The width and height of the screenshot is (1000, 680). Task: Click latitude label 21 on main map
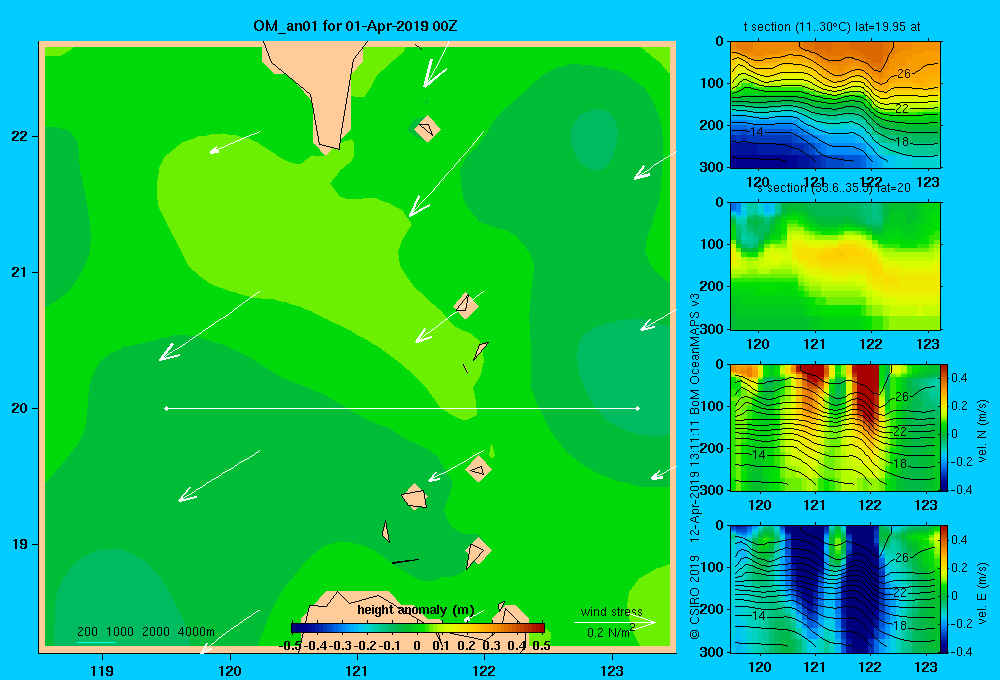[20, 272]
